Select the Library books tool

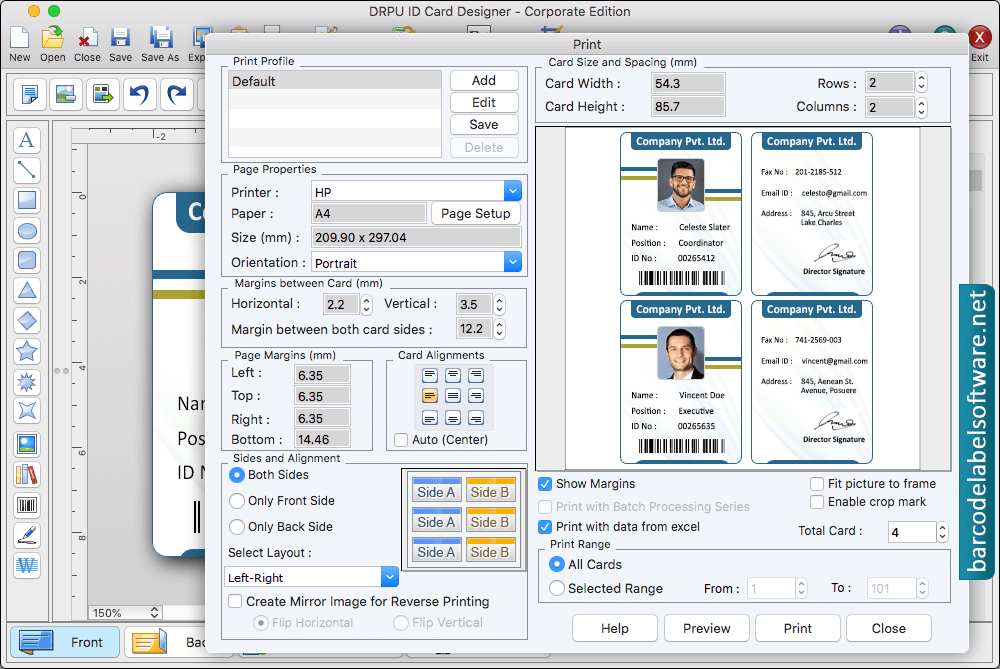[27, 474]
